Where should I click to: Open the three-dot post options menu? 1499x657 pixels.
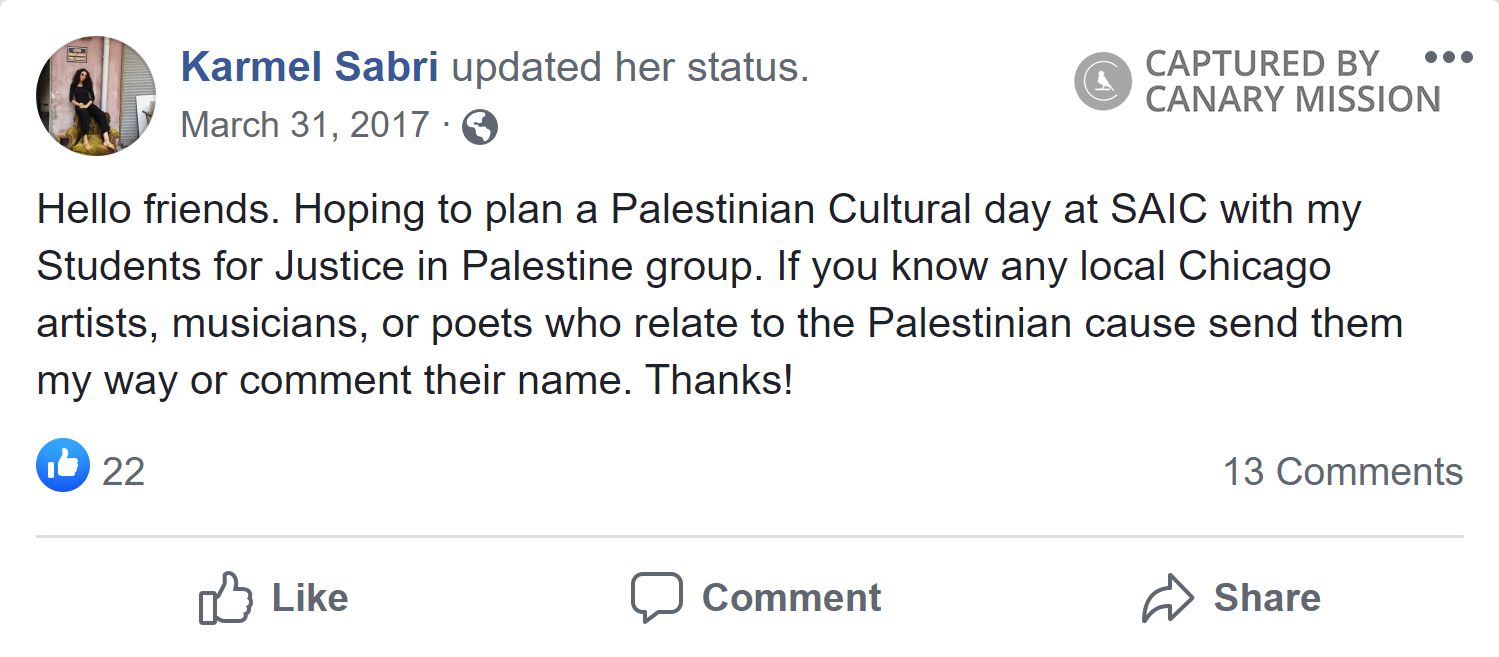tap(1448, 57)
